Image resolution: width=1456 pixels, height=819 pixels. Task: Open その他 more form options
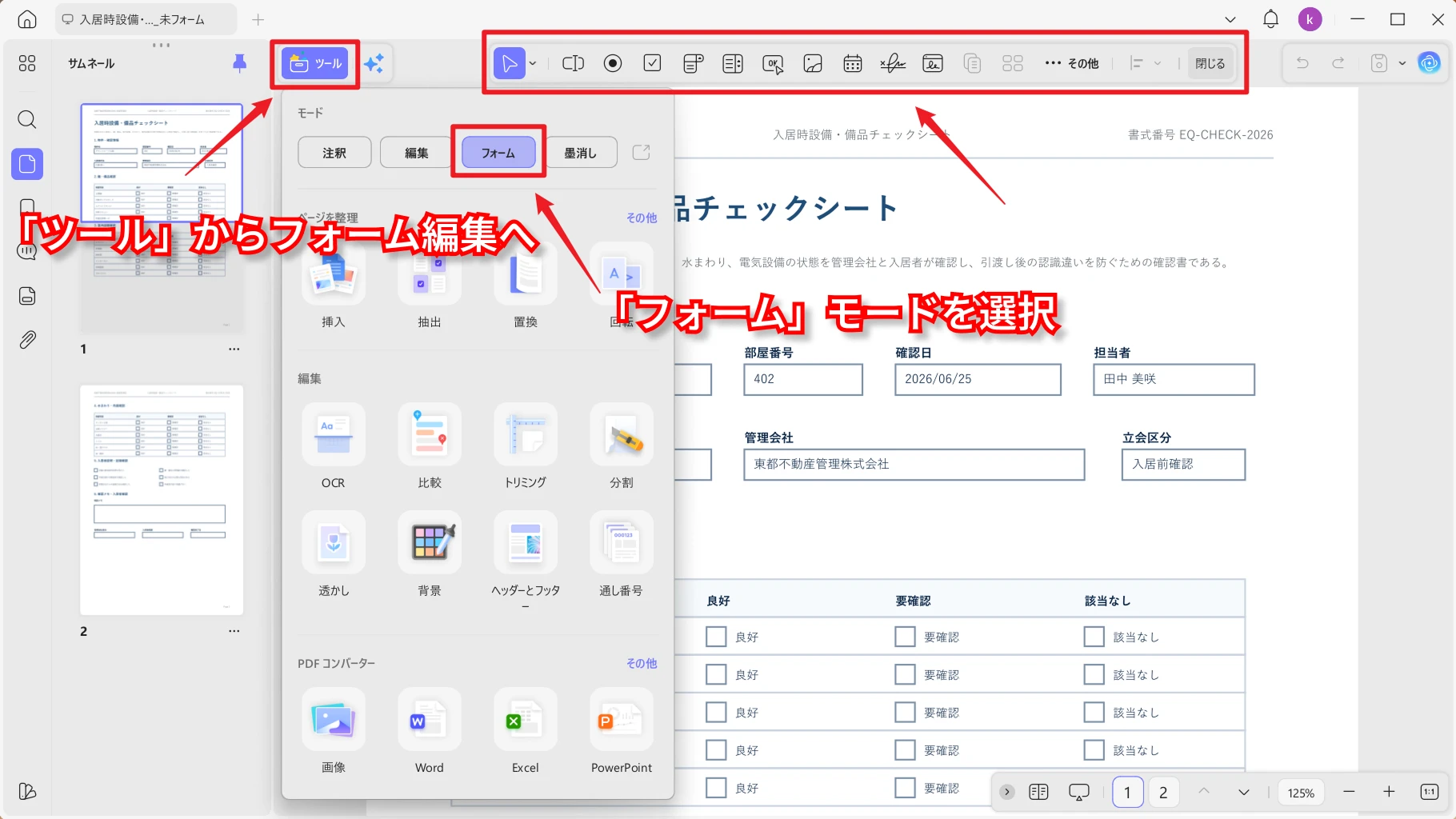pos(1072,63)
